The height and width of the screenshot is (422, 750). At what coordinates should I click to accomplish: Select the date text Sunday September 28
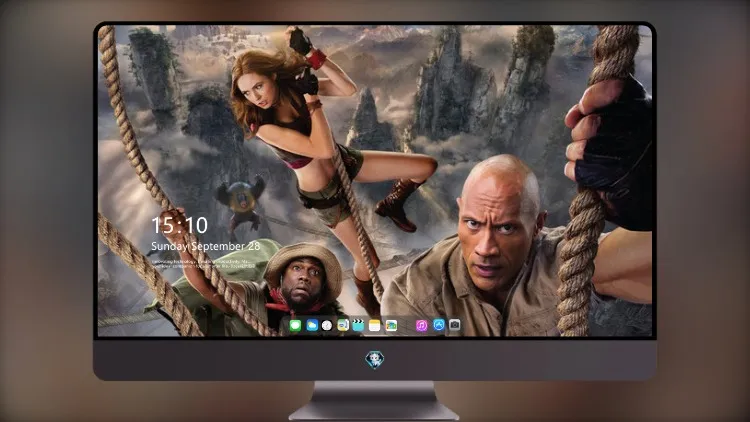(206, 246)
